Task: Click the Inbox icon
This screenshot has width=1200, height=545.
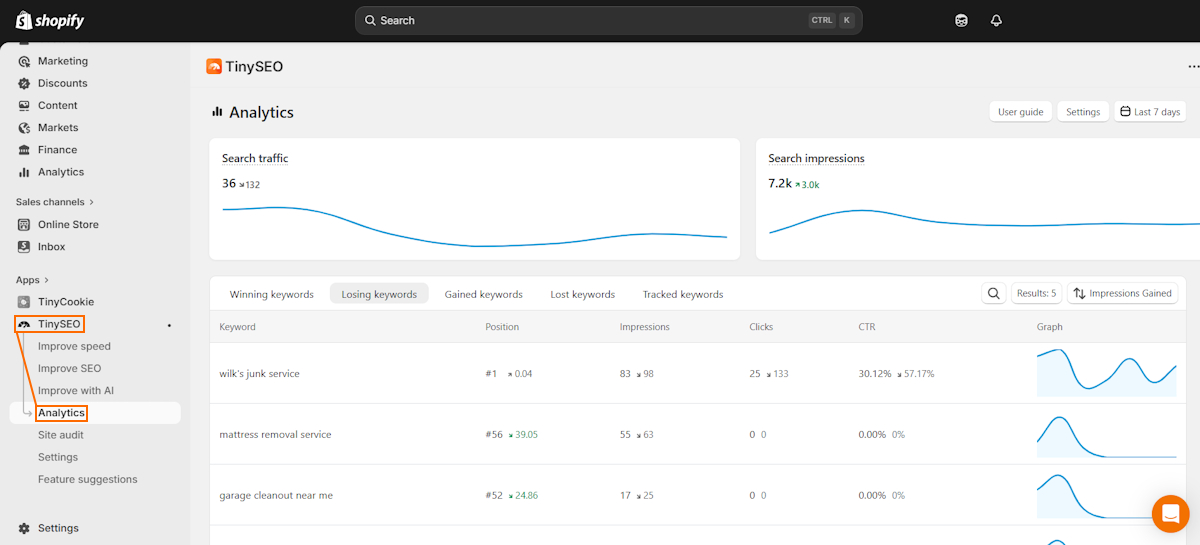Action: pyautogui.click(x=24, y=247)
